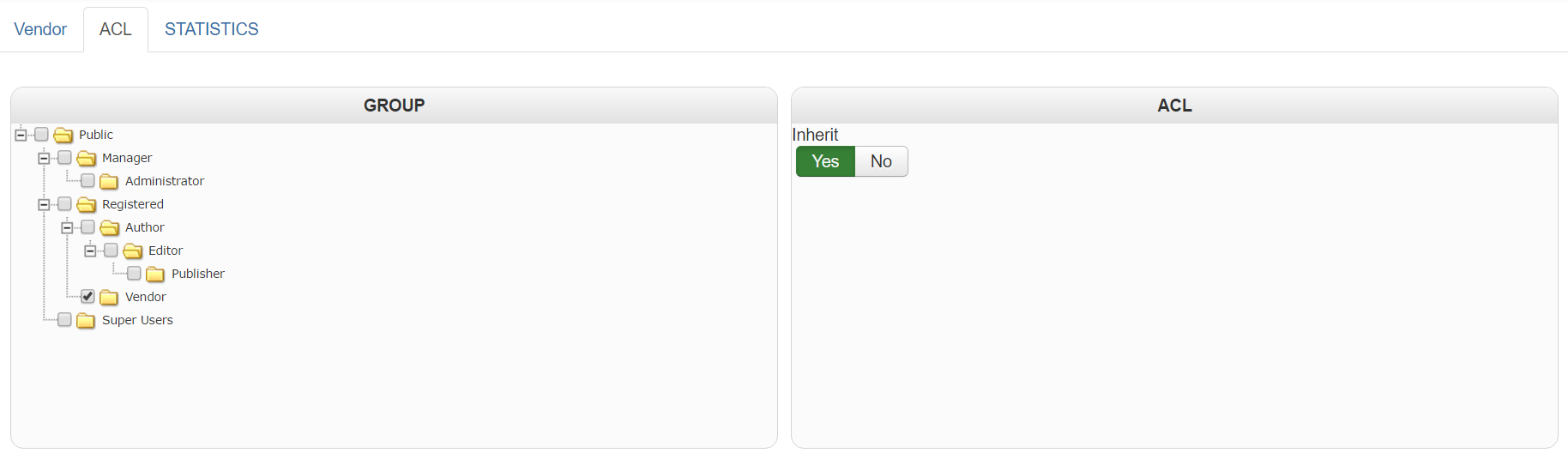Screen dimensions: 1568x453
Task: Open the Vendor tab
Action: (x=40, y=29)
